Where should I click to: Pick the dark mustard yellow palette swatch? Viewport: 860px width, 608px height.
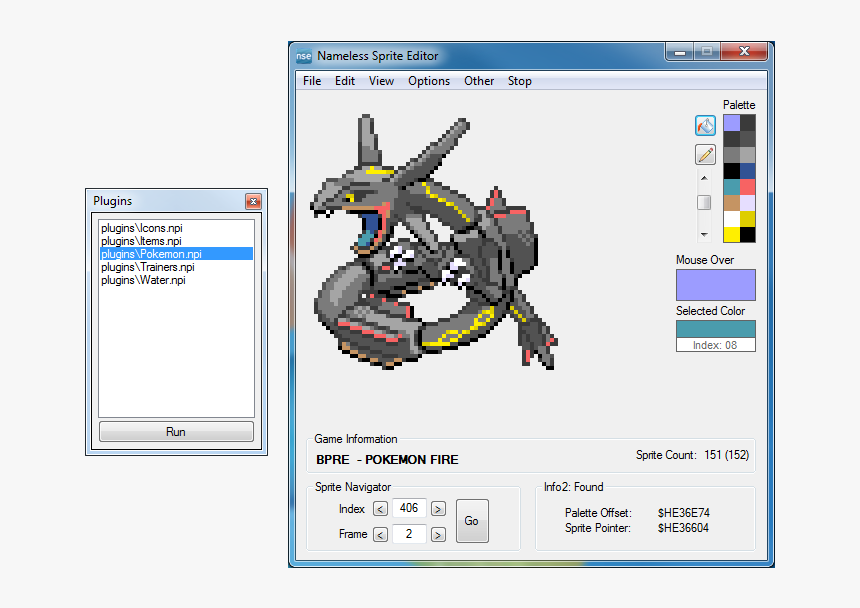[x=748, y=219]
